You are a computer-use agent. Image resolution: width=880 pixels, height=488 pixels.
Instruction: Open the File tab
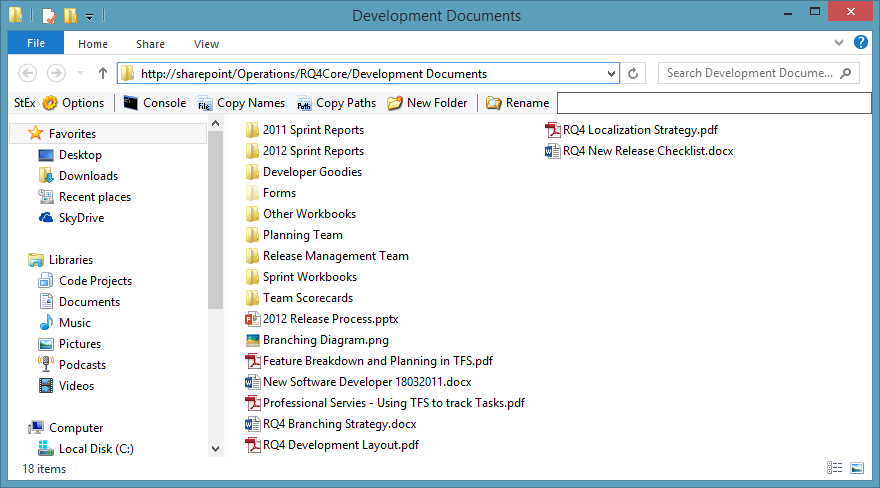click(x=36, y=43)
